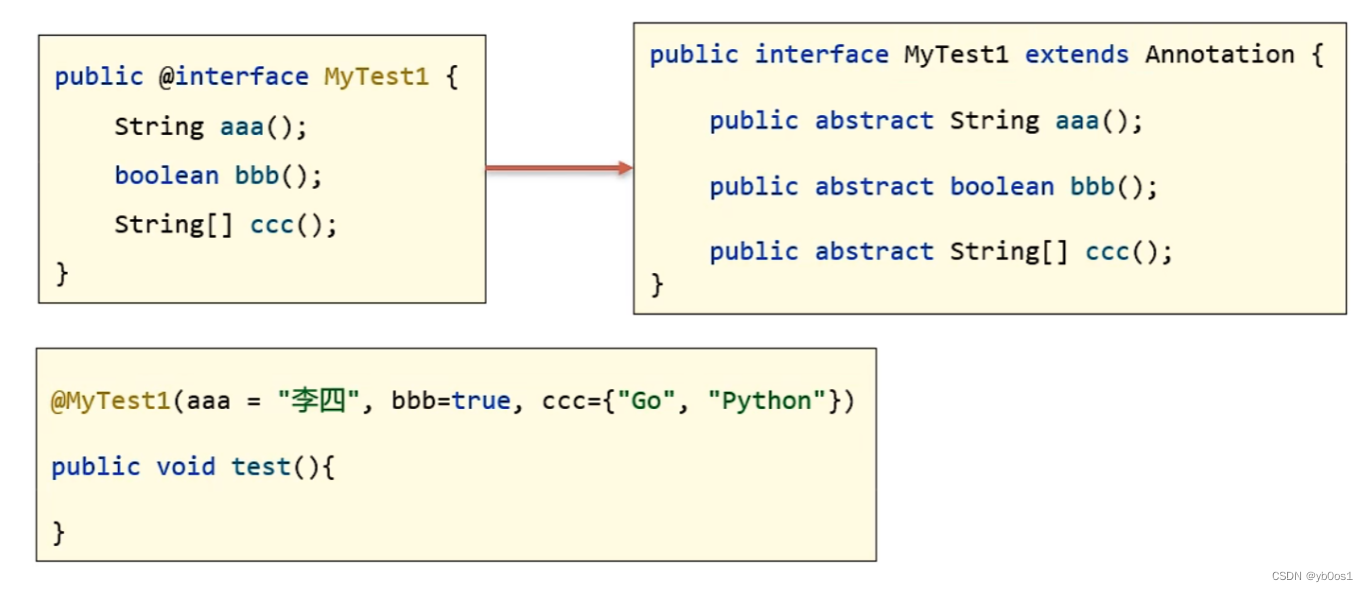The image size is (1368, 592).
Task: Click the "interface" keyword before MyTest1 extends
Action: point(822,55)
